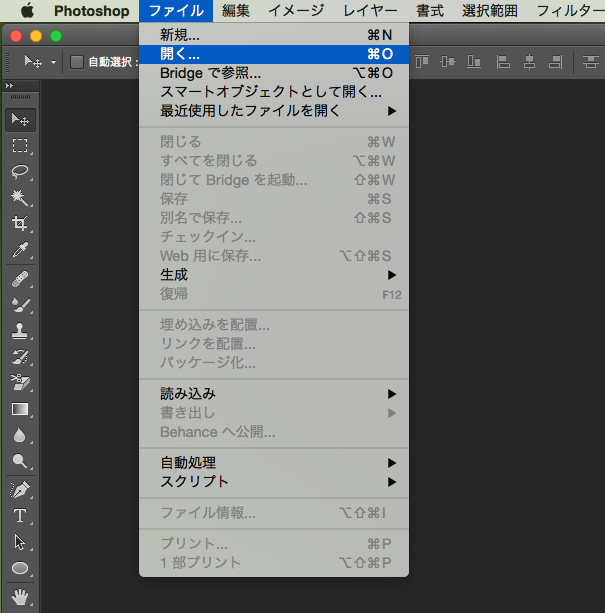The width and height of the screenshot is (605, 613).
Task: Select the Magic Wand tool
Action: (x=20, y=197)
